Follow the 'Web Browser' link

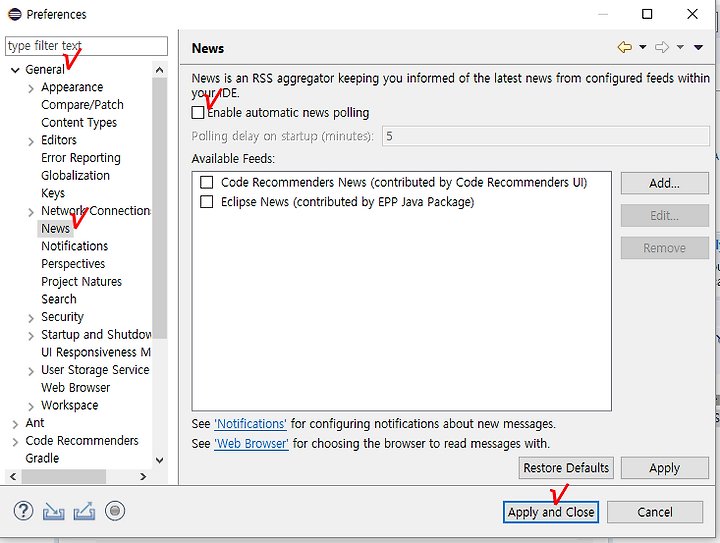point(252,443)
